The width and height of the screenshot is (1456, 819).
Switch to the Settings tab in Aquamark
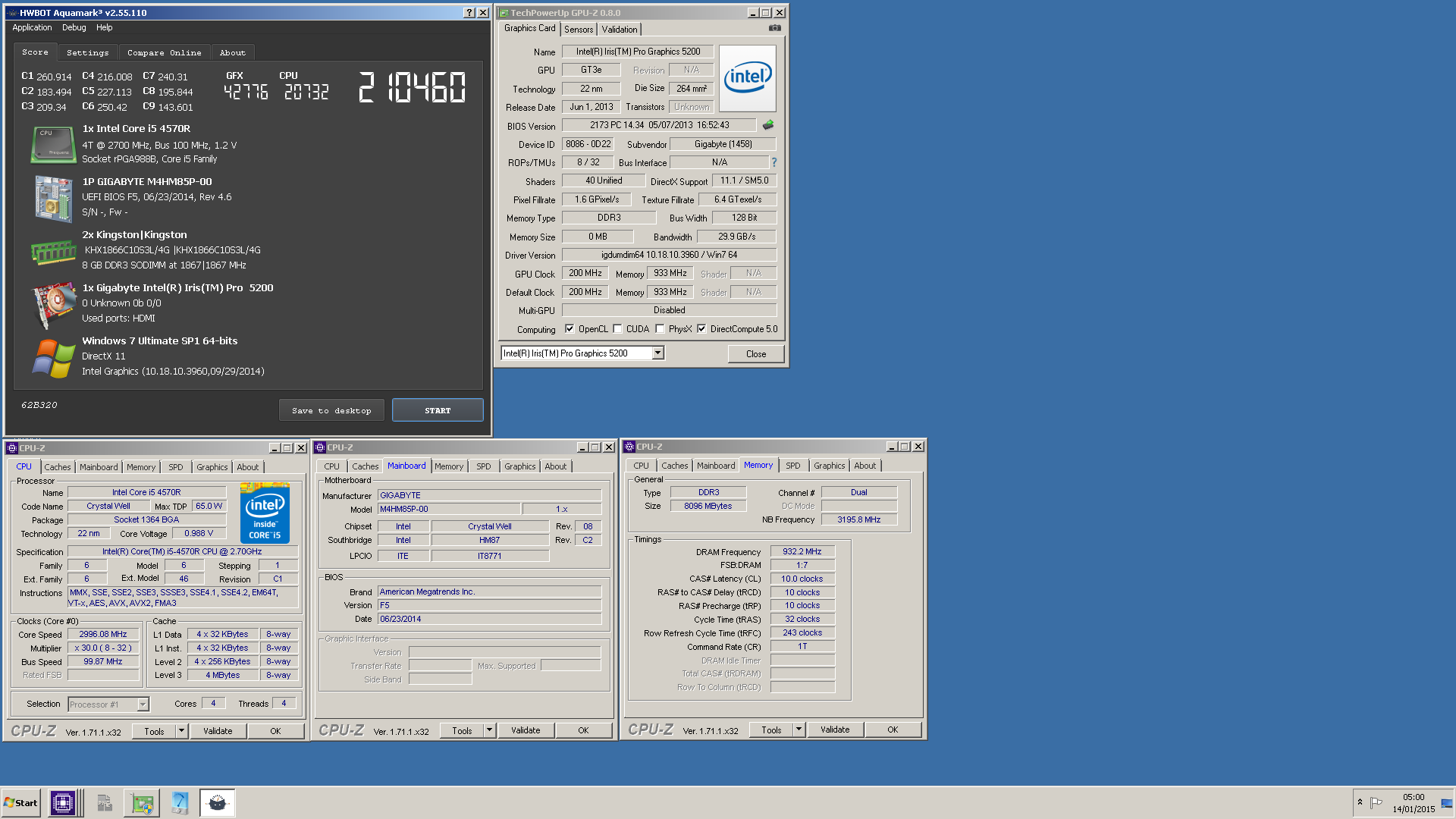(87, 53)
